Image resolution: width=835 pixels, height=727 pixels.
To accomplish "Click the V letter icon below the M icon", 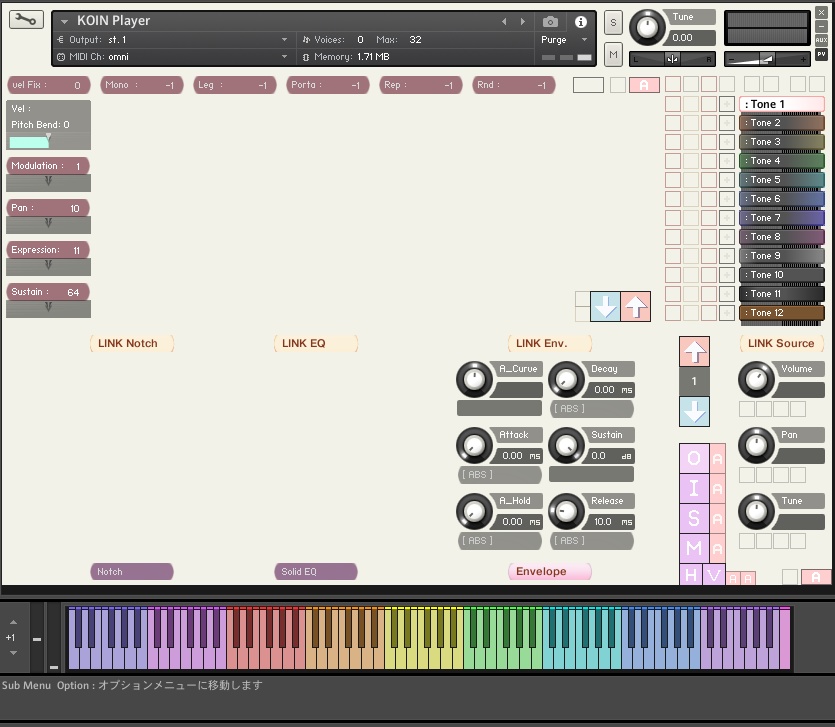I will pyautogui.click(x=714, y=577).
